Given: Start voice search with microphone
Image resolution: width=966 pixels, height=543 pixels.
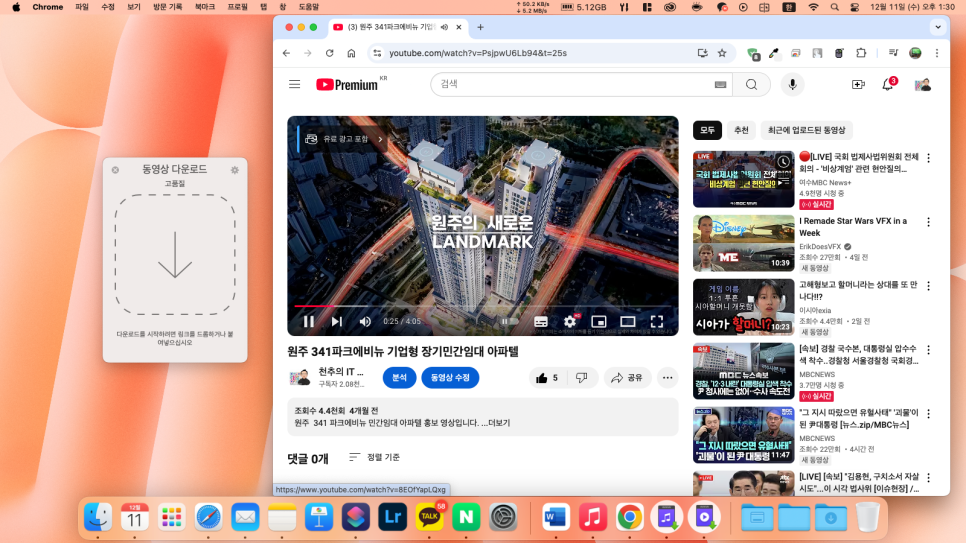Looking at the screenshot, I should tap(792, 84).
